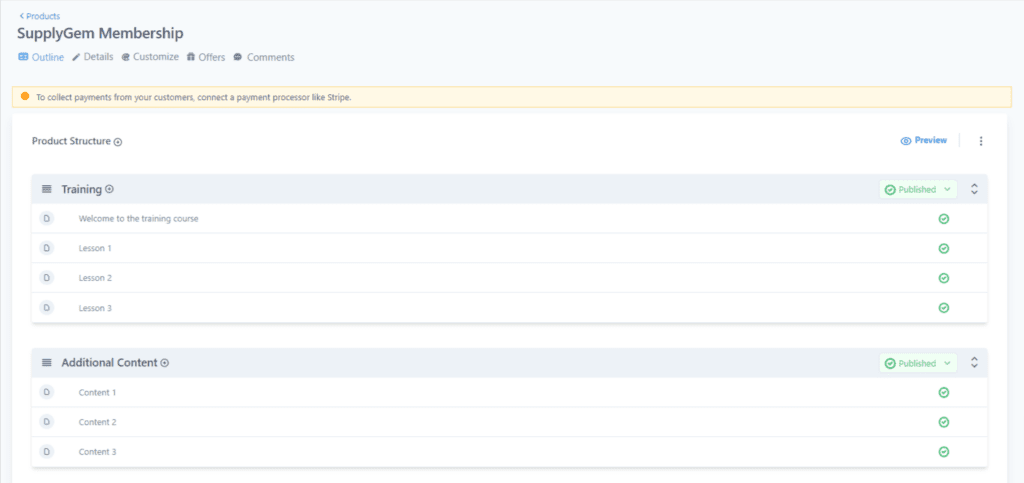1024x483 pixels.
Task: Click the plus icon next to Additional Content
Action: (165, 363)
